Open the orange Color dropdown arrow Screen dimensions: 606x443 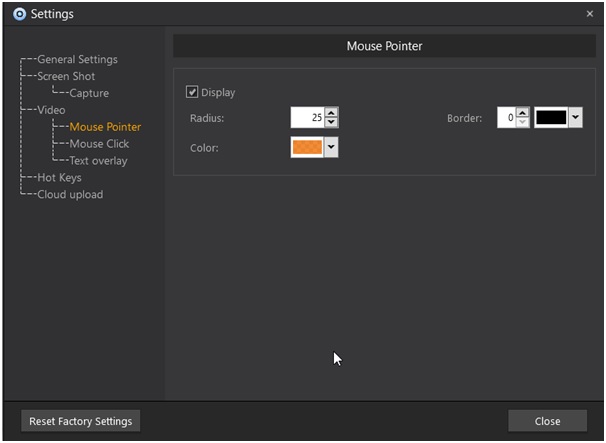pos(331,147)
